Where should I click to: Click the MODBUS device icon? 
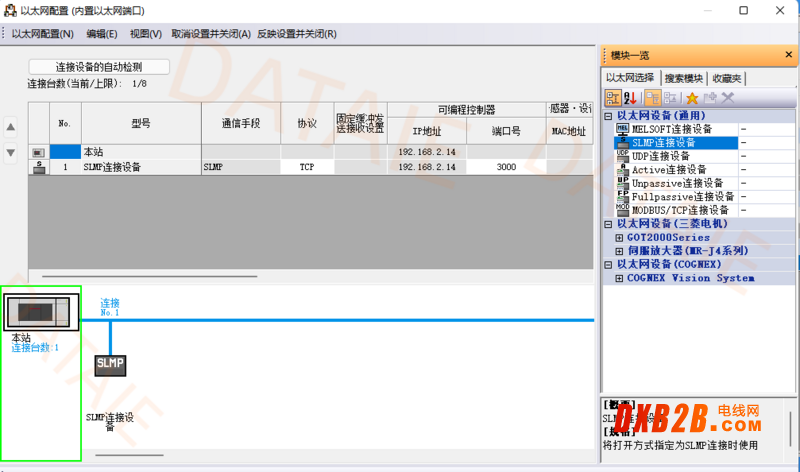point(622,210)
